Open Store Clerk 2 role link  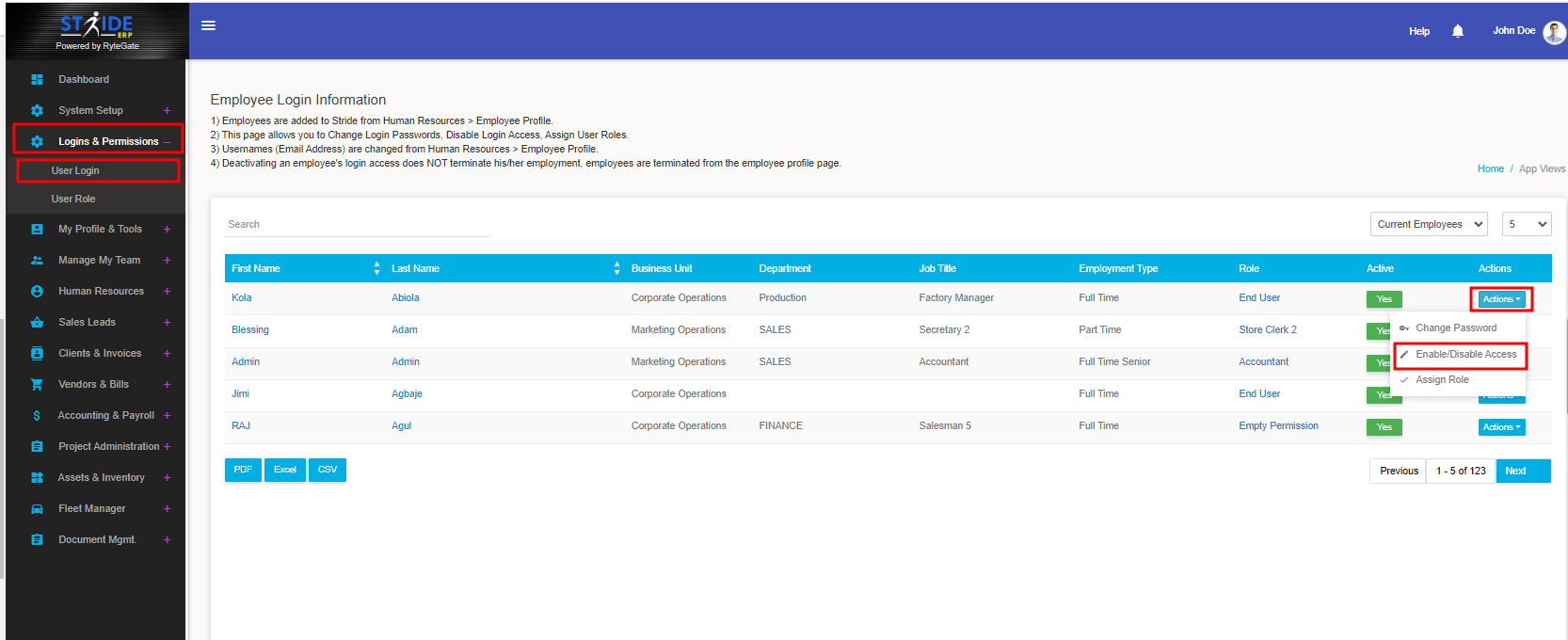point(1268,330)
